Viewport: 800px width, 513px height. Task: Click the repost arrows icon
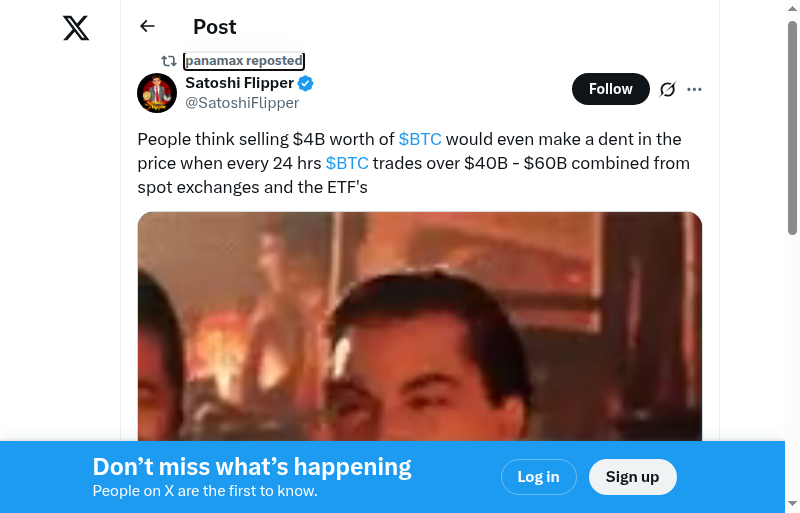(169, 61)
